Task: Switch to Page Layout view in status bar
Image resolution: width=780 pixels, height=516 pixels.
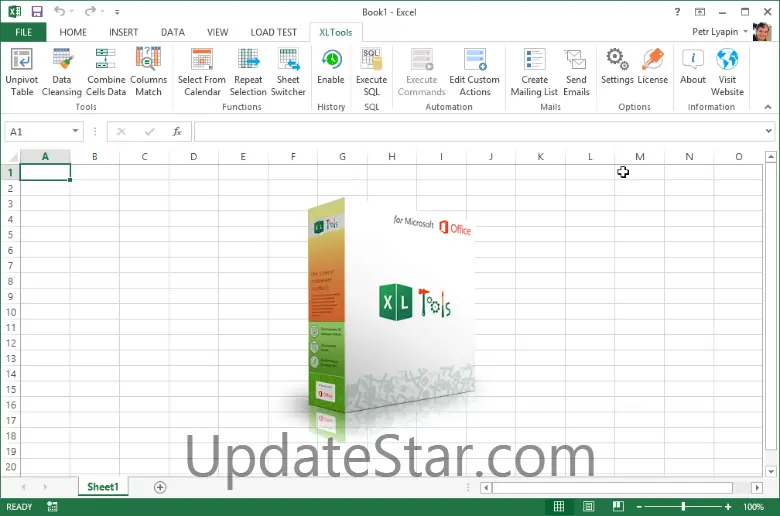Action: [588, 507]
